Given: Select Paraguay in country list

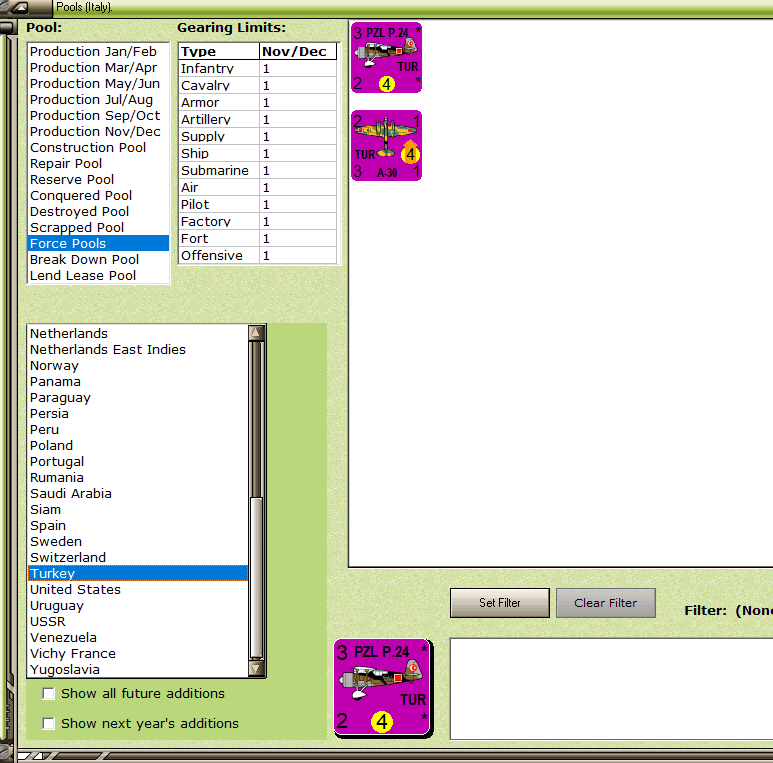Looking at the screenshot, I should (138, 398).
